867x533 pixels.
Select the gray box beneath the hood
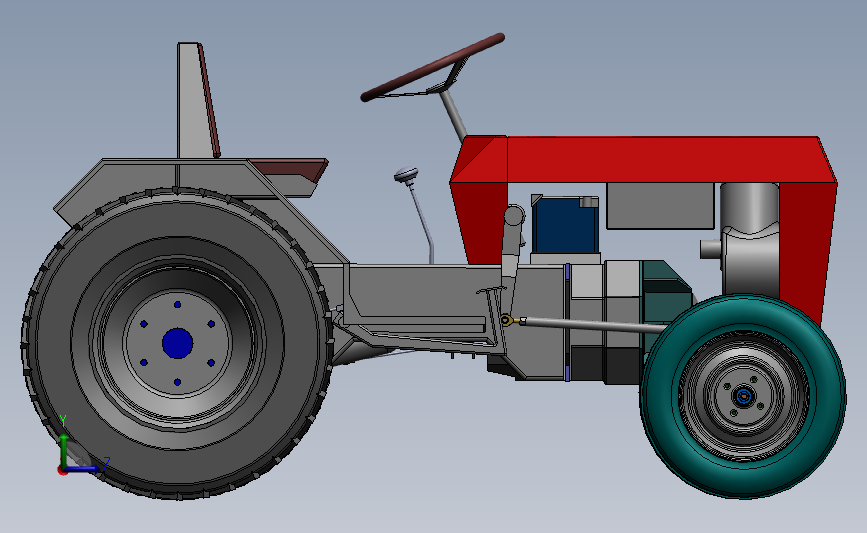[660, 206]
